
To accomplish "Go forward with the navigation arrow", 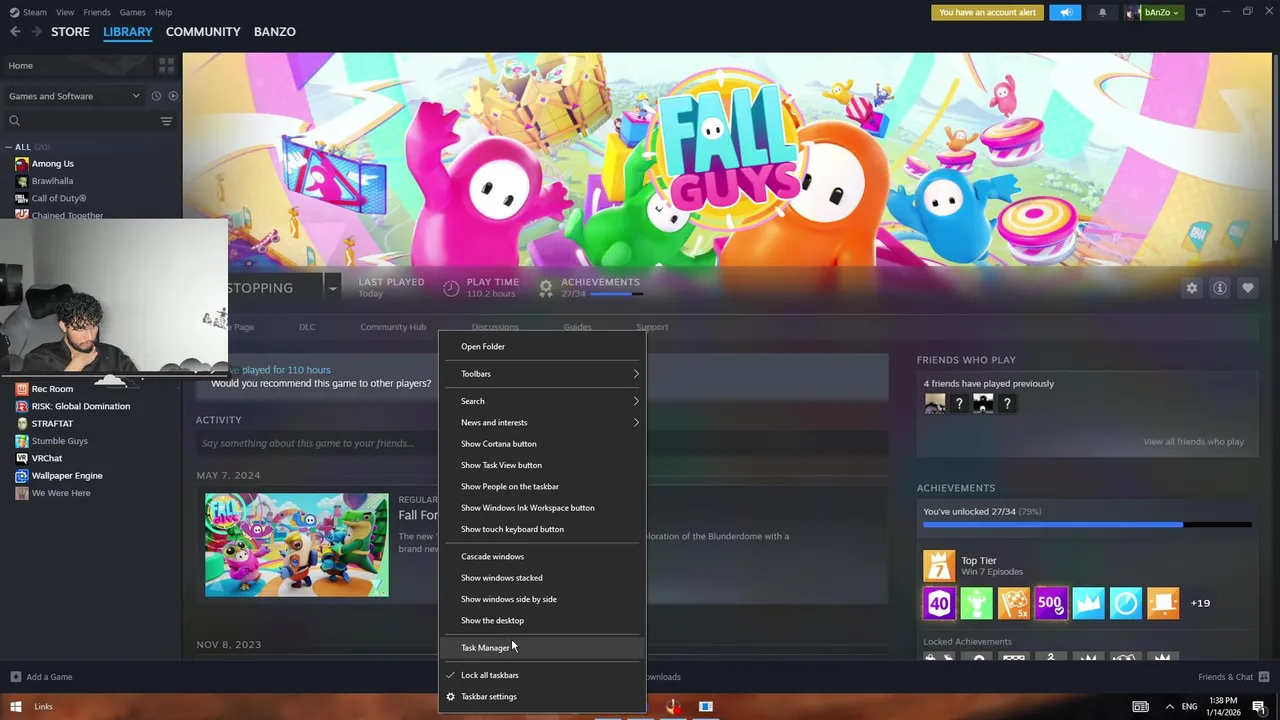I will point(37,32).
